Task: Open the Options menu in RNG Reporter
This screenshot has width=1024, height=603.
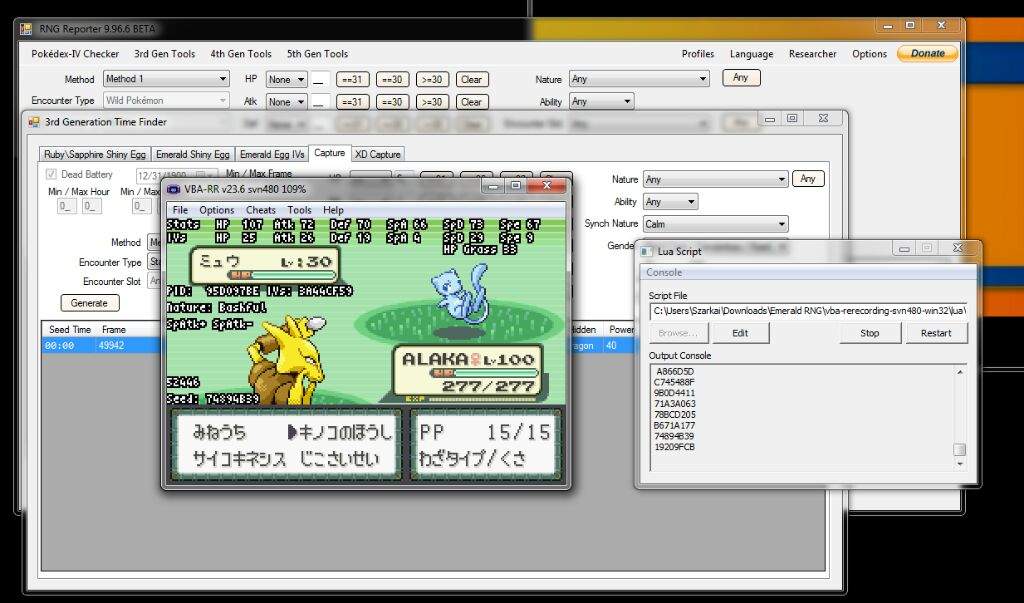Action: (x=869, y=54)
